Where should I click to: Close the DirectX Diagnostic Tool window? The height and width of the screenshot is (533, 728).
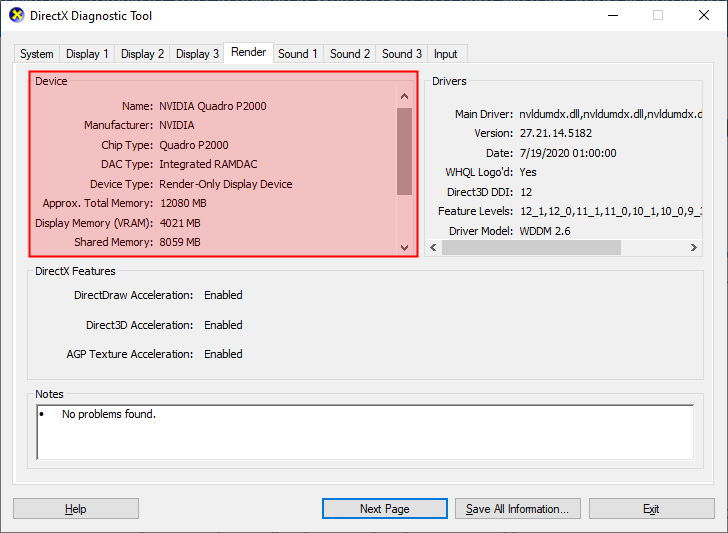coord(704,15)
